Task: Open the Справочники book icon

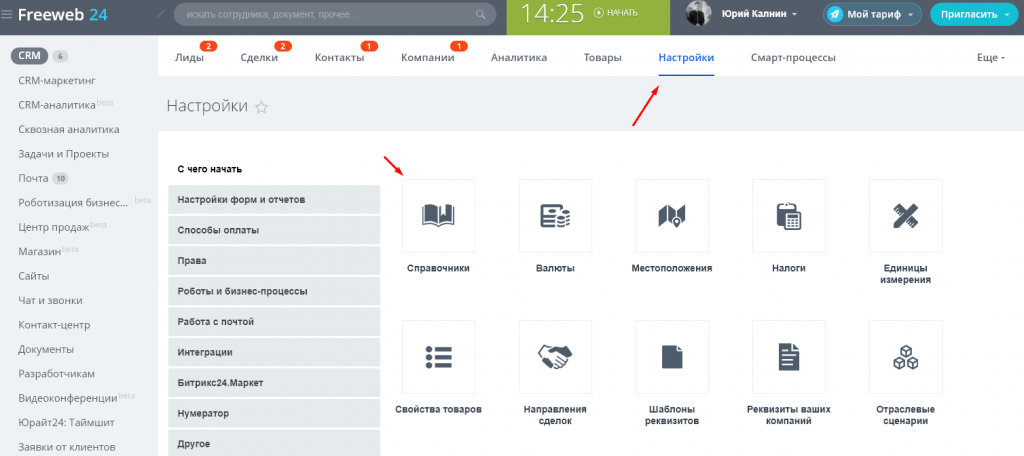Action: tap(438, 215)
